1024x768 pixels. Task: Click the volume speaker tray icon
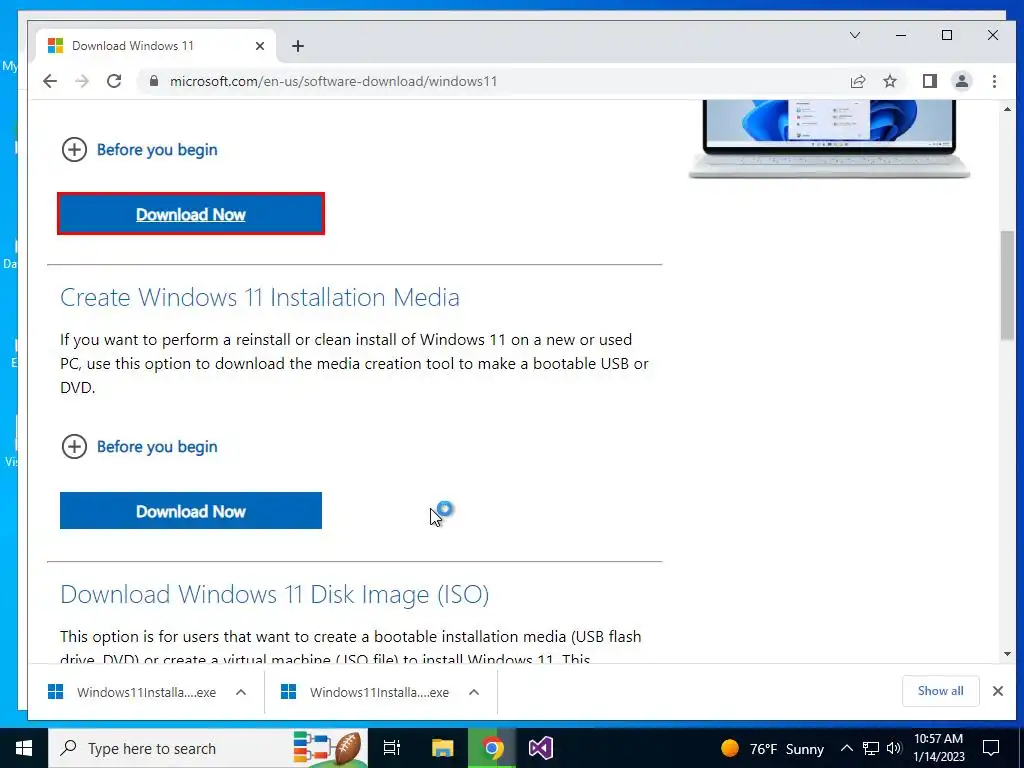pyautogui.click(x=894, y=748)
